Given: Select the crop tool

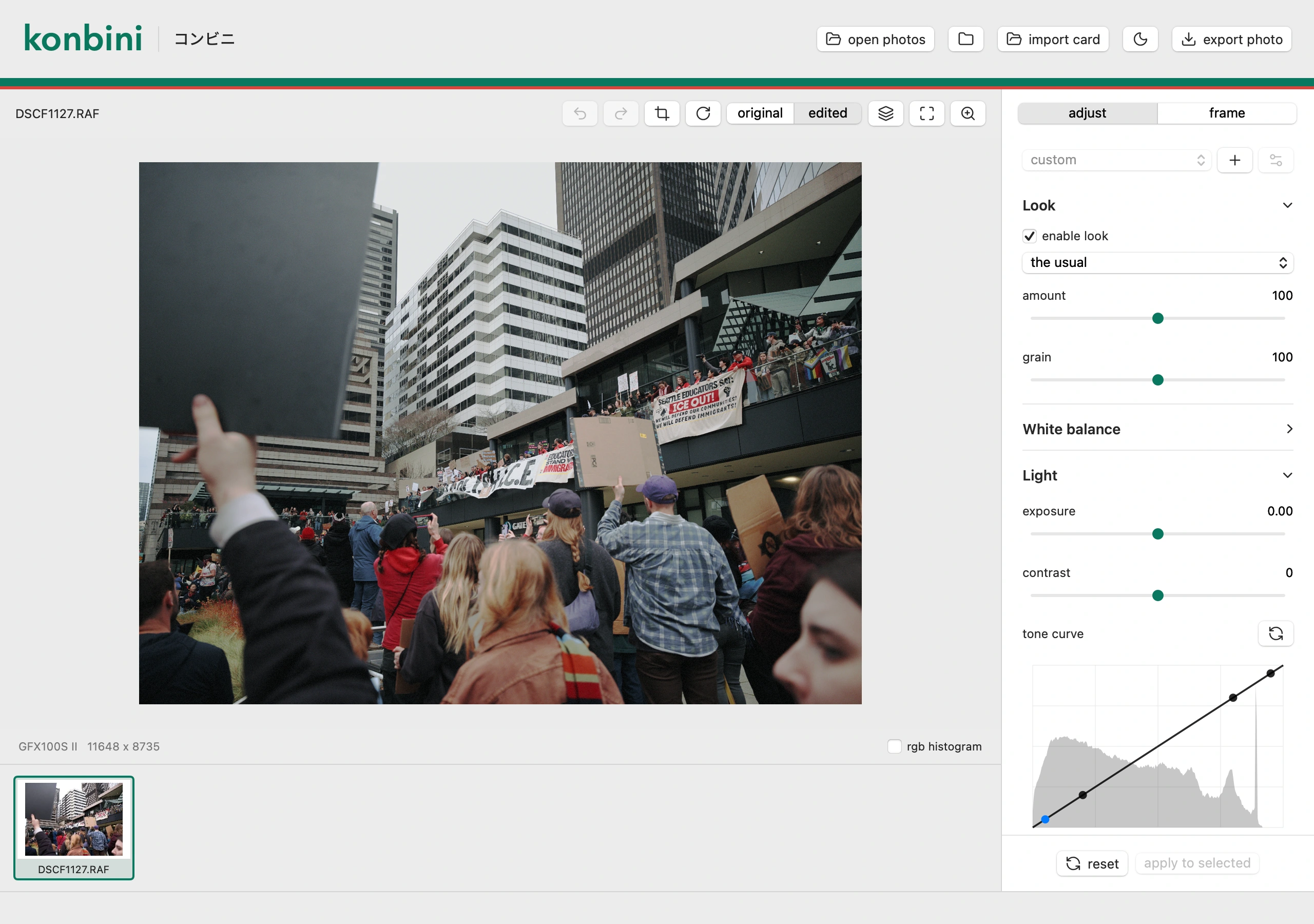Looking at the screenshot, I should click(x=662, y=113).
